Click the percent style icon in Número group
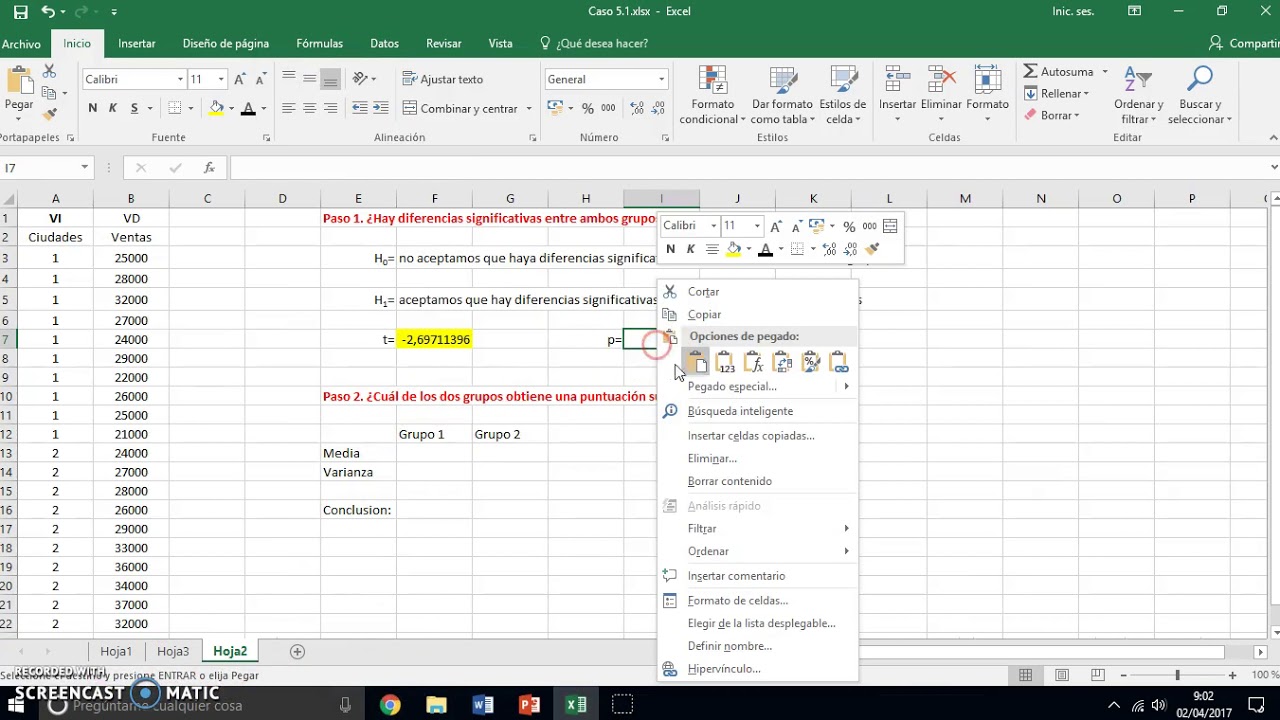The height and width of the screenshot is (720, 1280). [x=588, y=108]
